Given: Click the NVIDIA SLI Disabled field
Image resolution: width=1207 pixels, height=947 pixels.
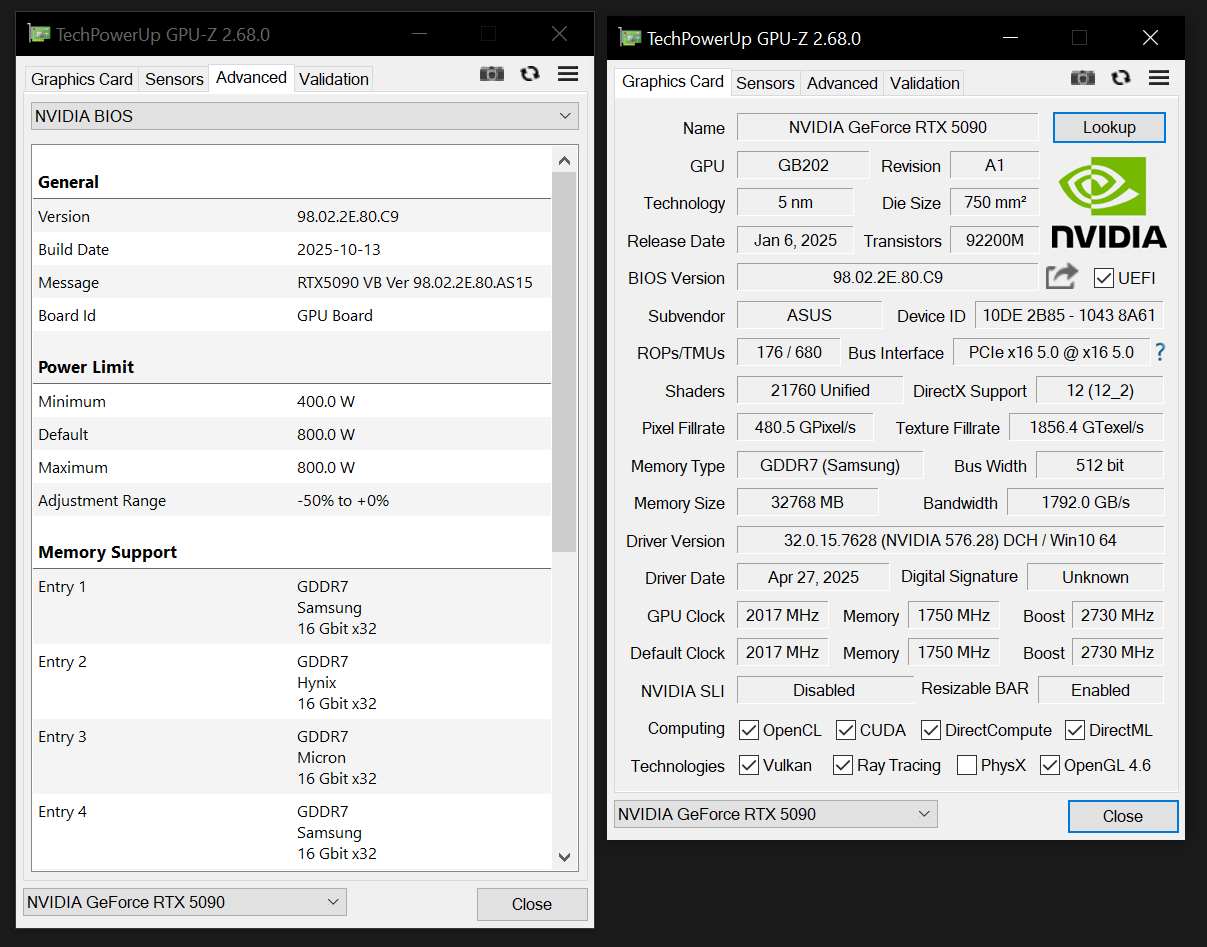Looking at the screenshot, I should [824, 690].
